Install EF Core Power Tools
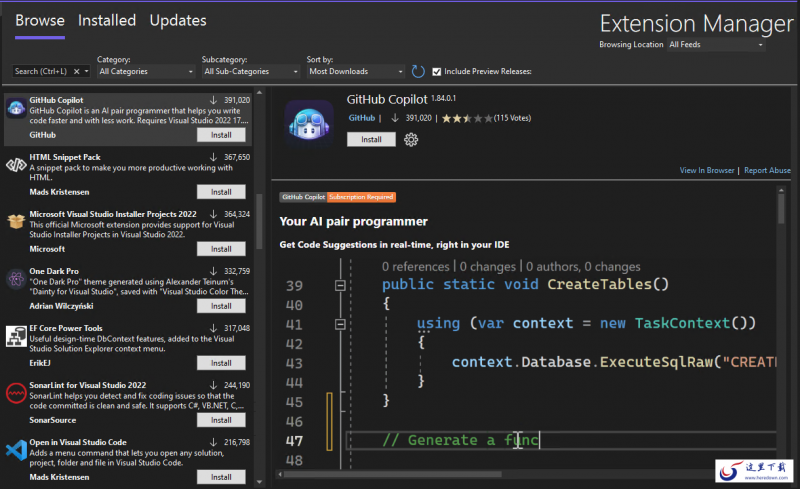The width and height of the screenshot is (800, 489). click(221, 363)
